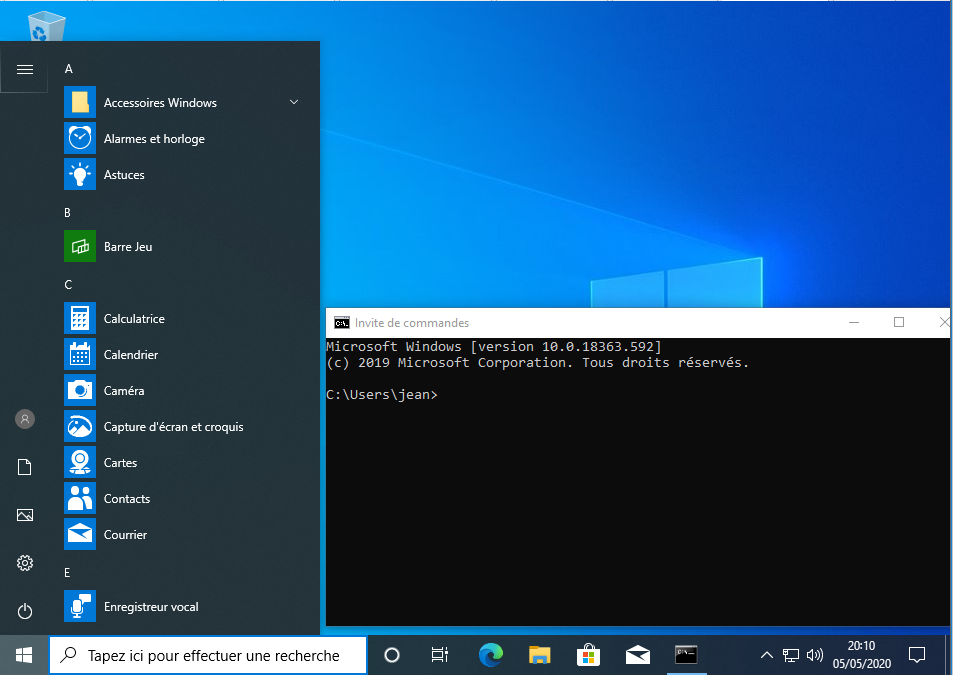Open the notification Action Center icon

[x=917, y=655]
